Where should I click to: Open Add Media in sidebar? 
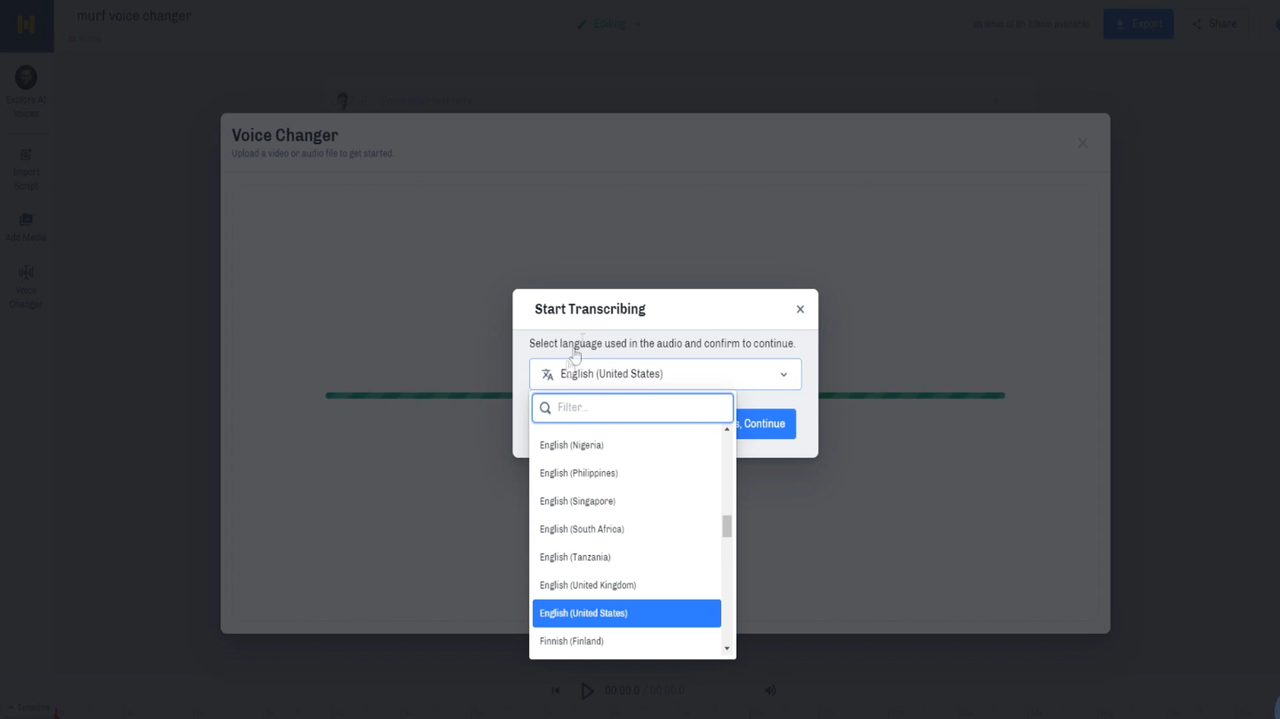26,227
